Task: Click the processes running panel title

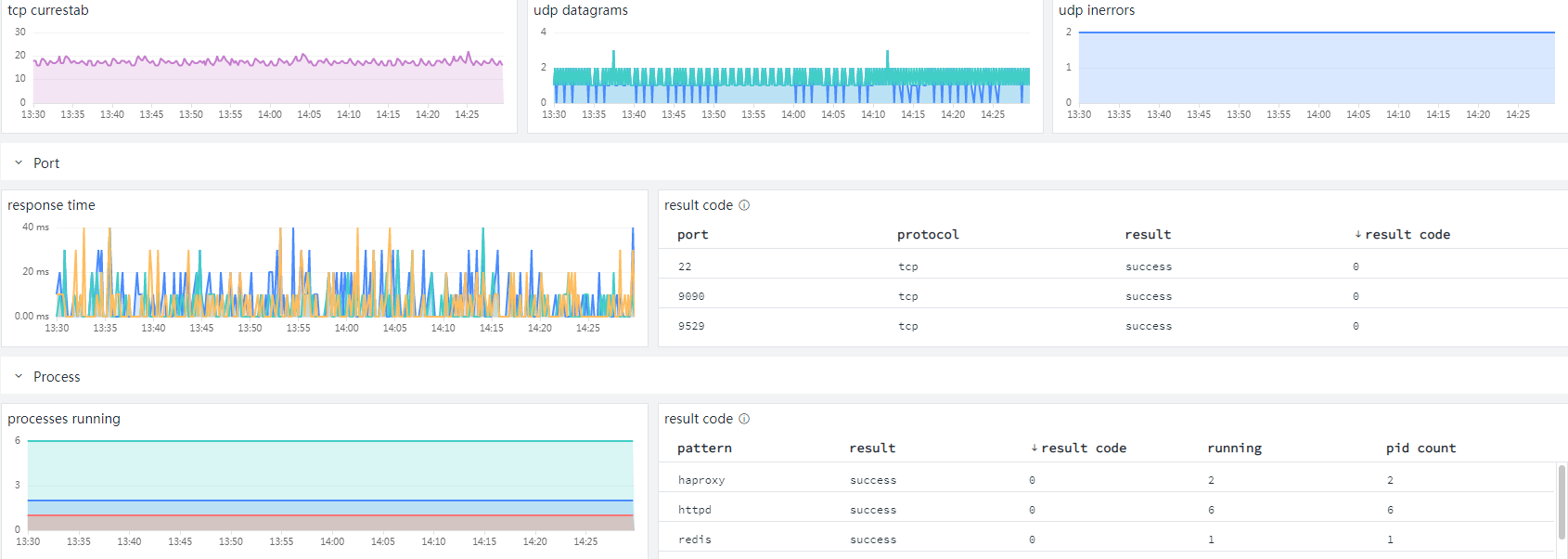Action: tap(64, 419)
